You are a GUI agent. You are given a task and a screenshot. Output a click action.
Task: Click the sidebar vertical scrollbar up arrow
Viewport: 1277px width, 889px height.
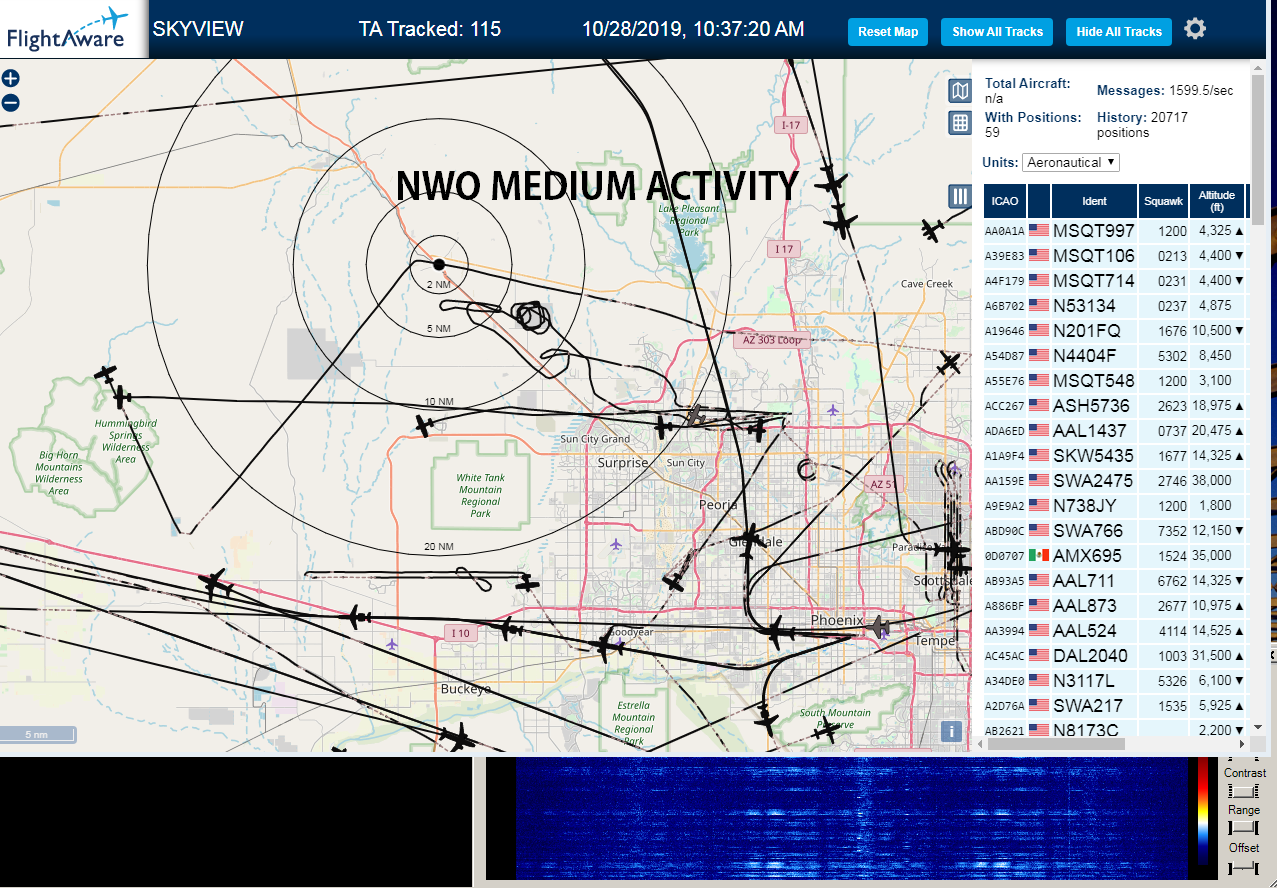[x=1258, y=67]
